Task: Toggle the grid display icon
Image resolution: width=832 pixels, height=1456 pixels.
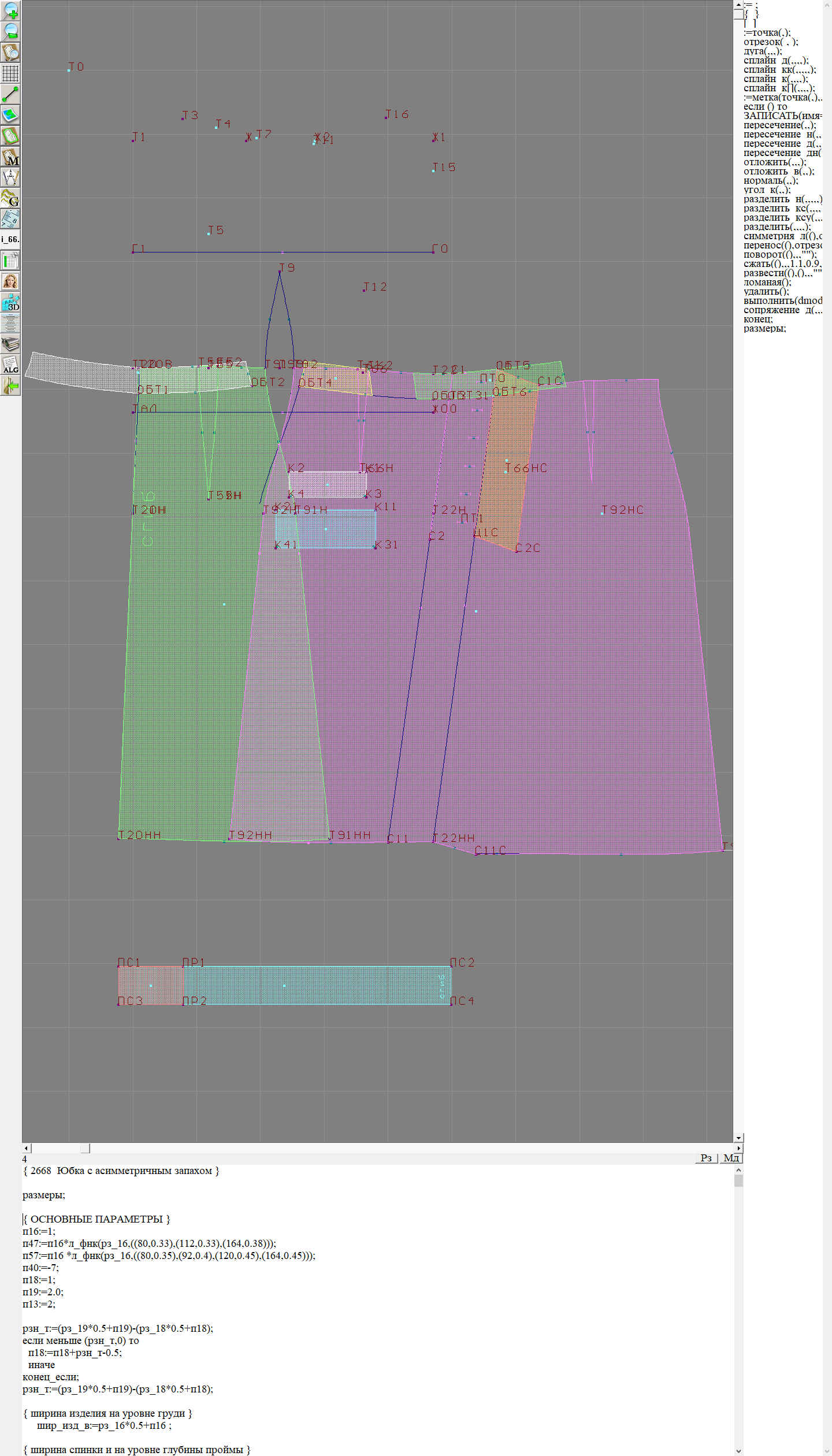Action: 10,73
